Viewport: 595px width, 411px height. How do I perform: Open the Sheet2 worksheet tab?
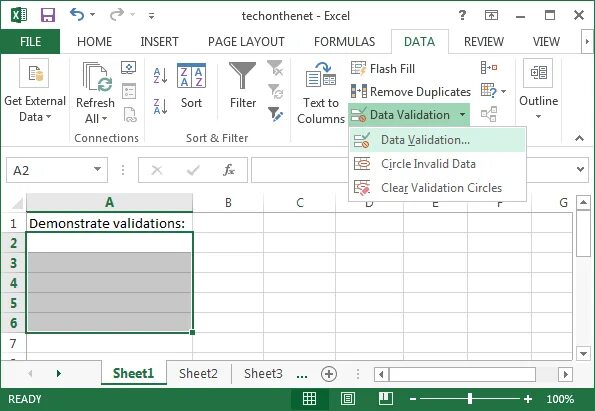click(x=198, y=373)
